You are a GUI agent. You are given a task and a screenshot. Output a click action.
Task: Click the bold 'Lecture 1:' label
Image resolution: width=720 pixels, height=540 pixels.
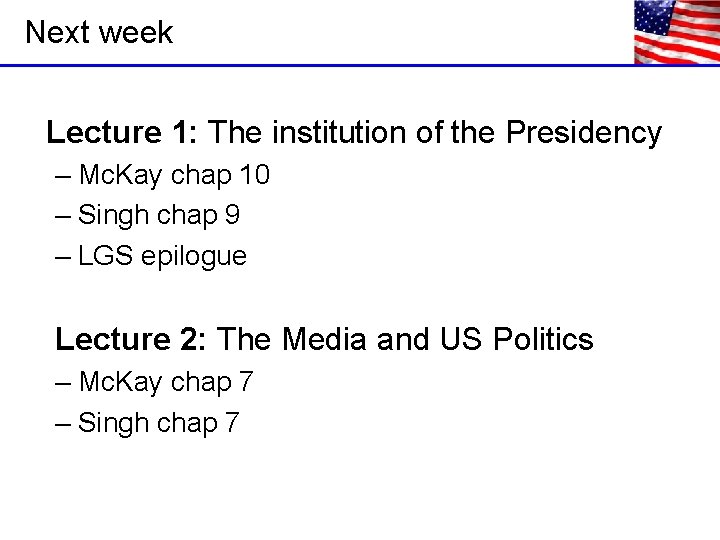pyautogui.click(x=125, y=132)
